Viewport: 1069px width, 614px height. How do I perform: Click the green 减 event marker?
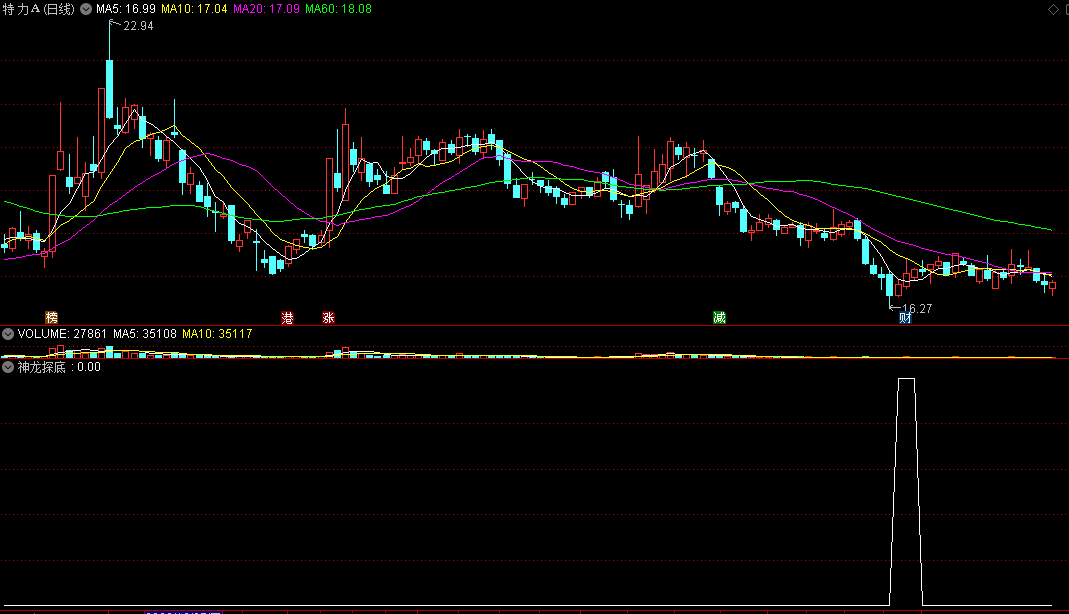pyautogui.click(x=719, y=318)
